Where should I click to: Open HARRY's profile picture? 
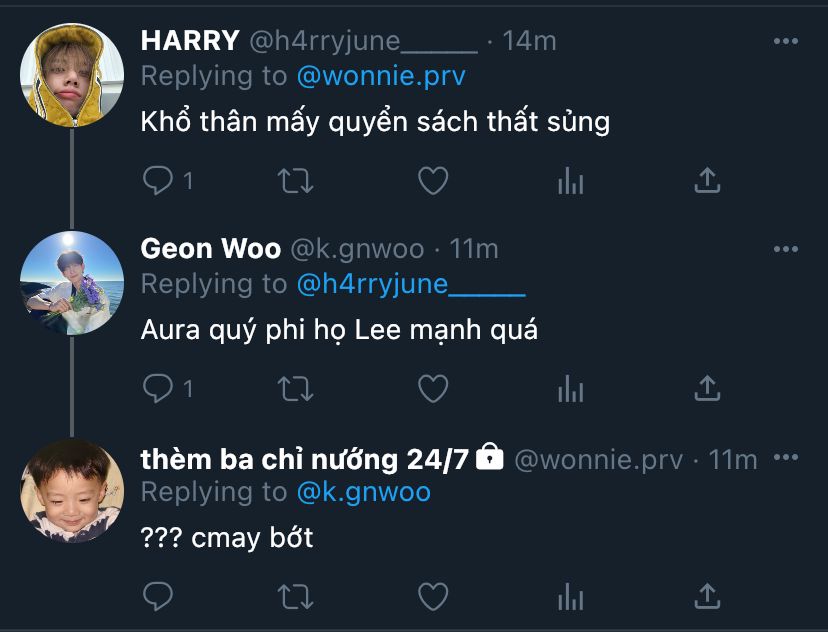(x=71, y=76)
